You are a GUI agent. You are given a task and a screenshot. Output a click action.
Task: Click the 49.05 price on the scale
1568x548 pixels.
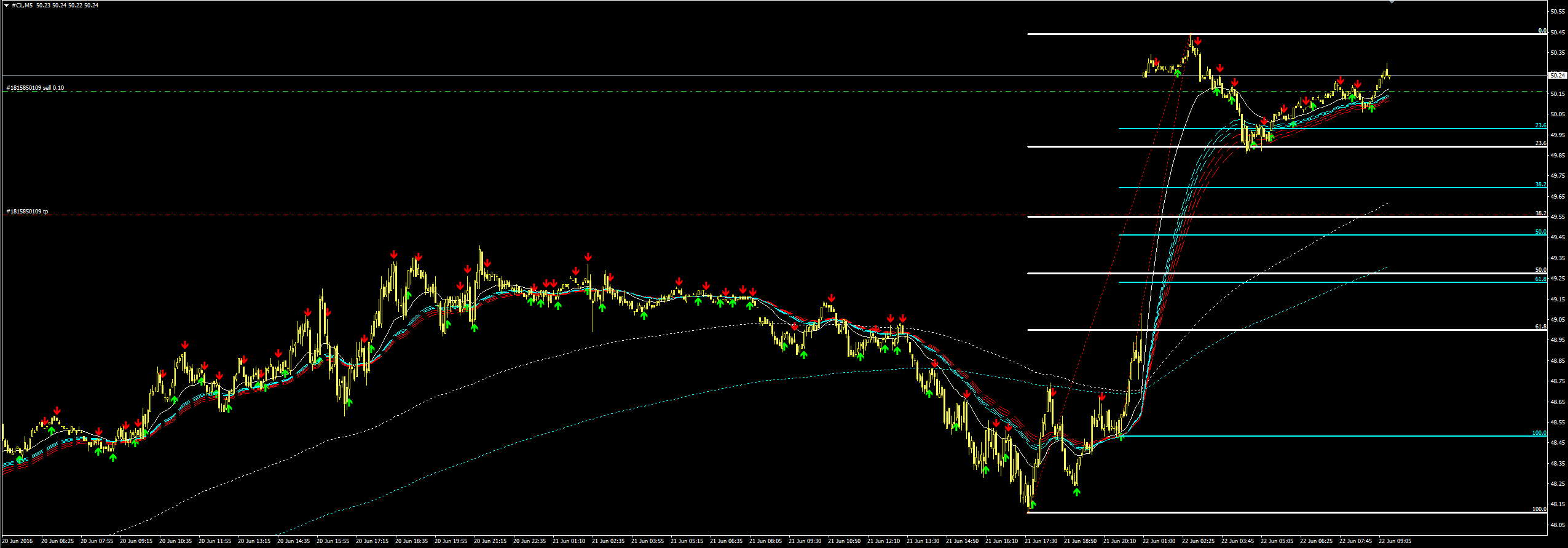click(x=1558, y=320)
